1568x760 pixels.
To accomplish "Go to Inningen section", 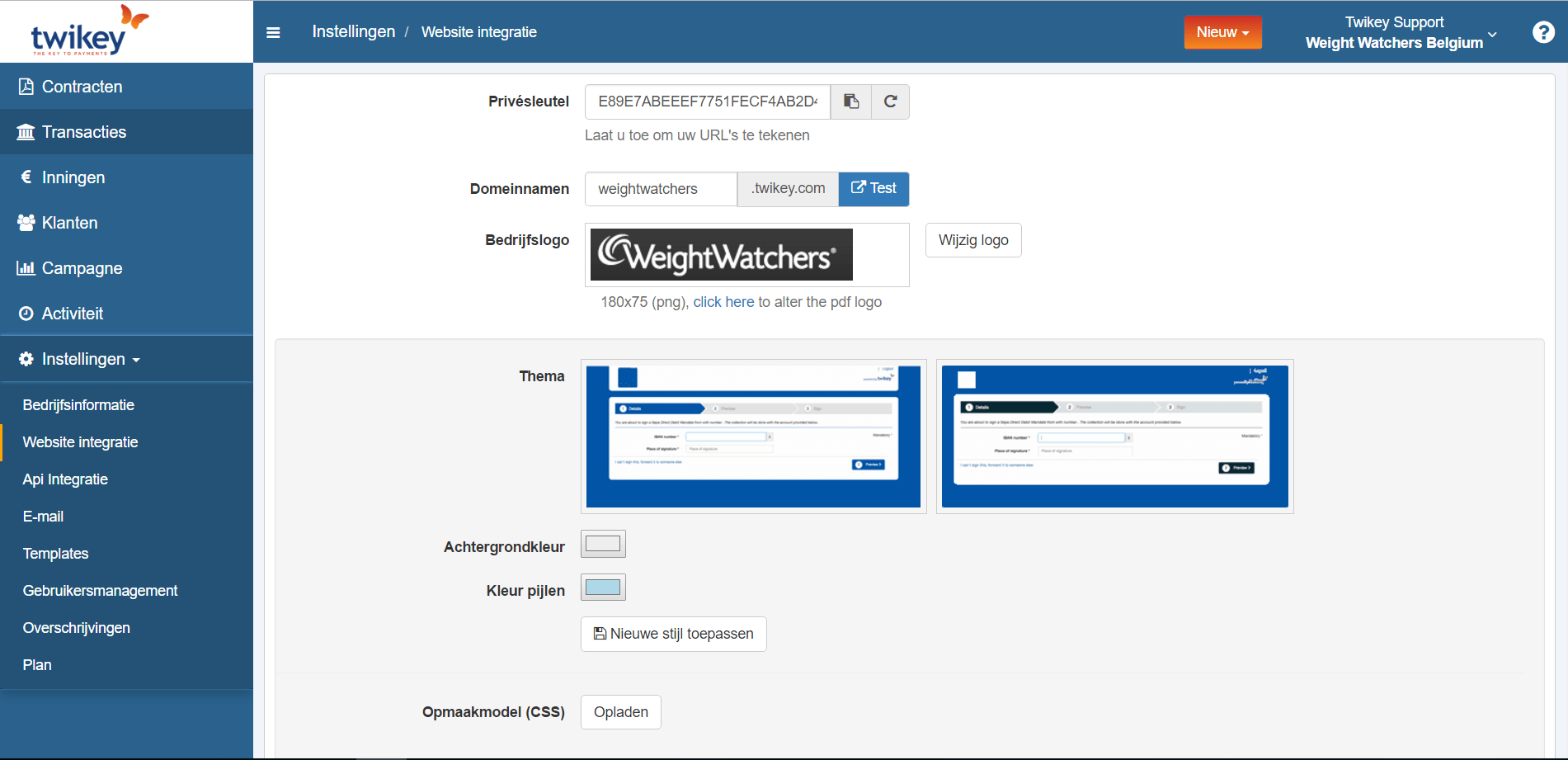I will 126,177.
